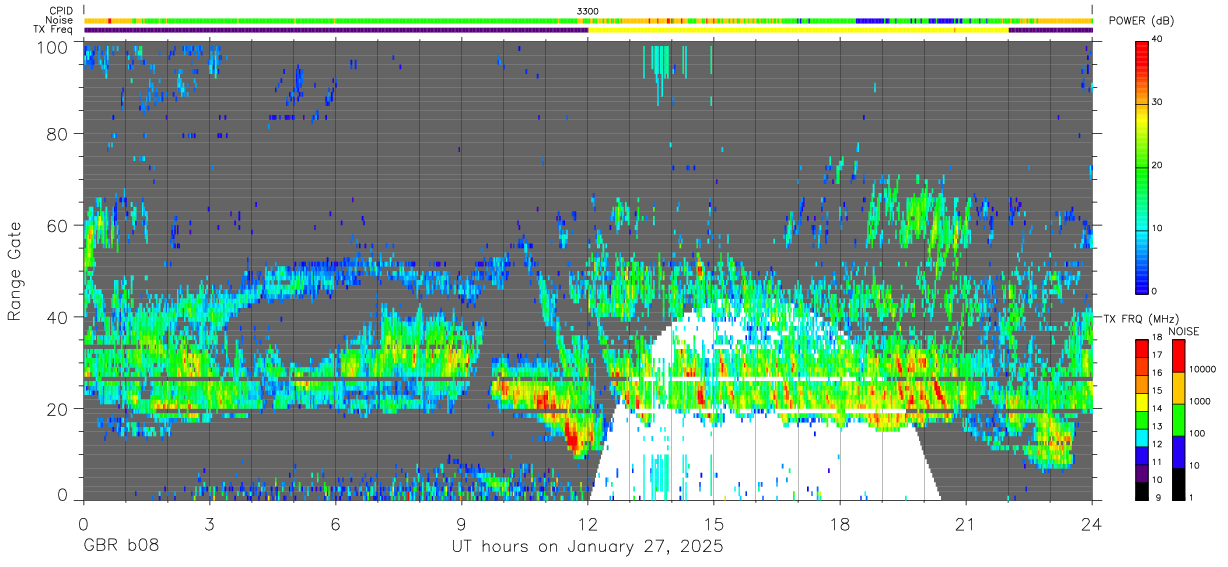The width and height of the screenshot is (1228, 567).
Task: Click the 100 label on NOISE scale
Action: pos(1197,434)
